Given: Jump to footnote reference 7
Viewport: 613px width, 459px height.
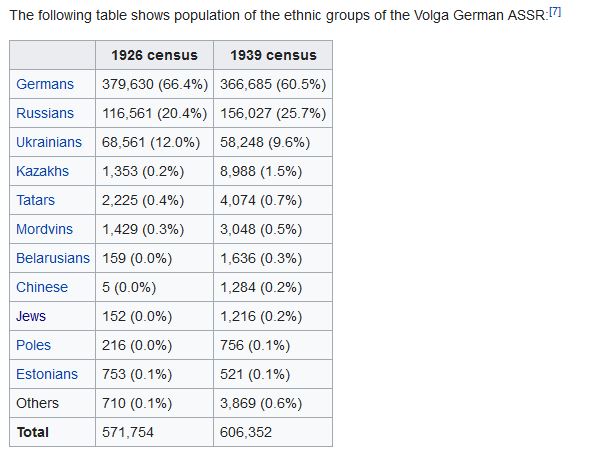Looking at the screenshot, I should pyautogui.click(x=555, y=11).
